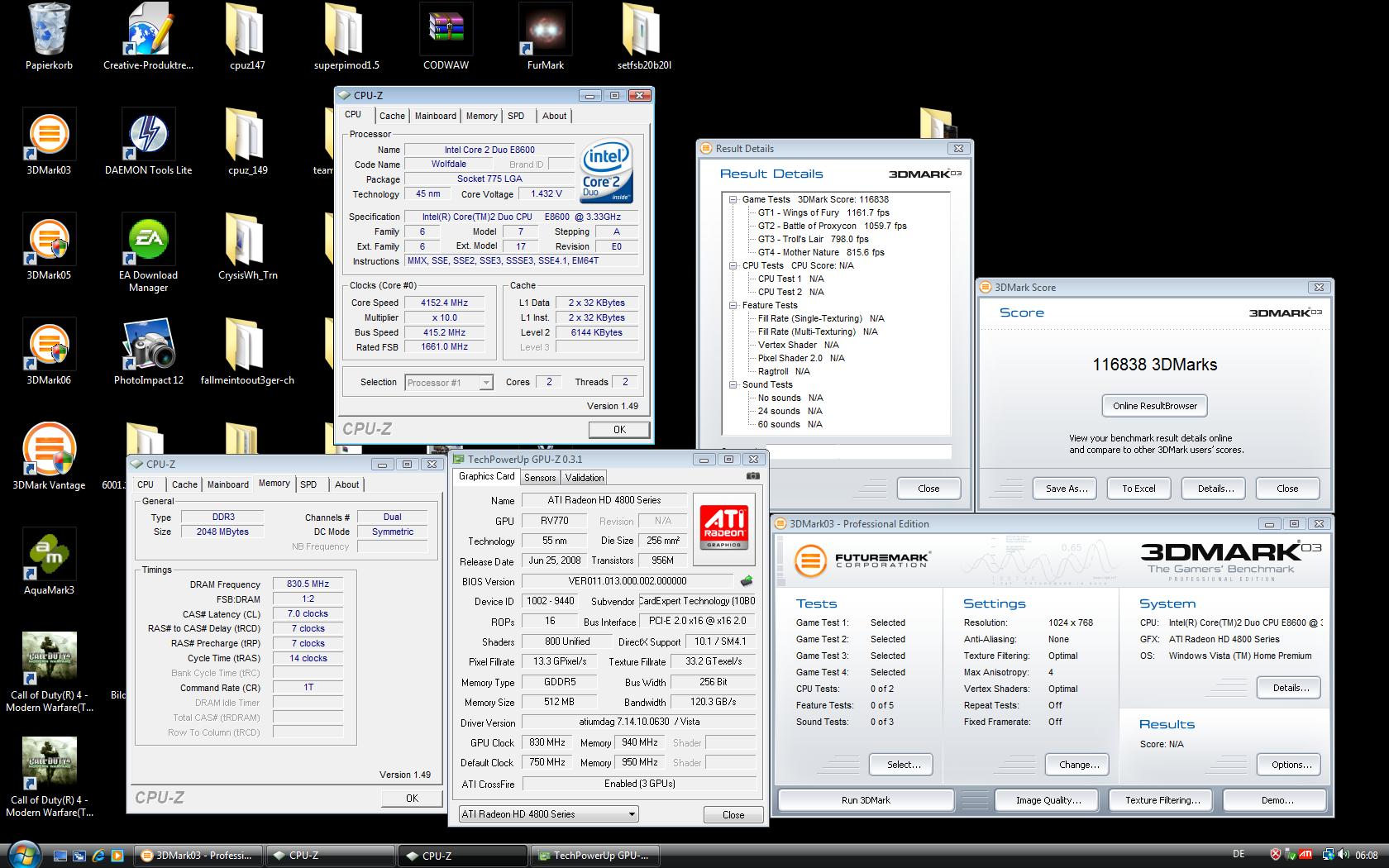Select the GT1 - Wings of Fury result row
This screenshot has height=868, width=1389.
823,212
